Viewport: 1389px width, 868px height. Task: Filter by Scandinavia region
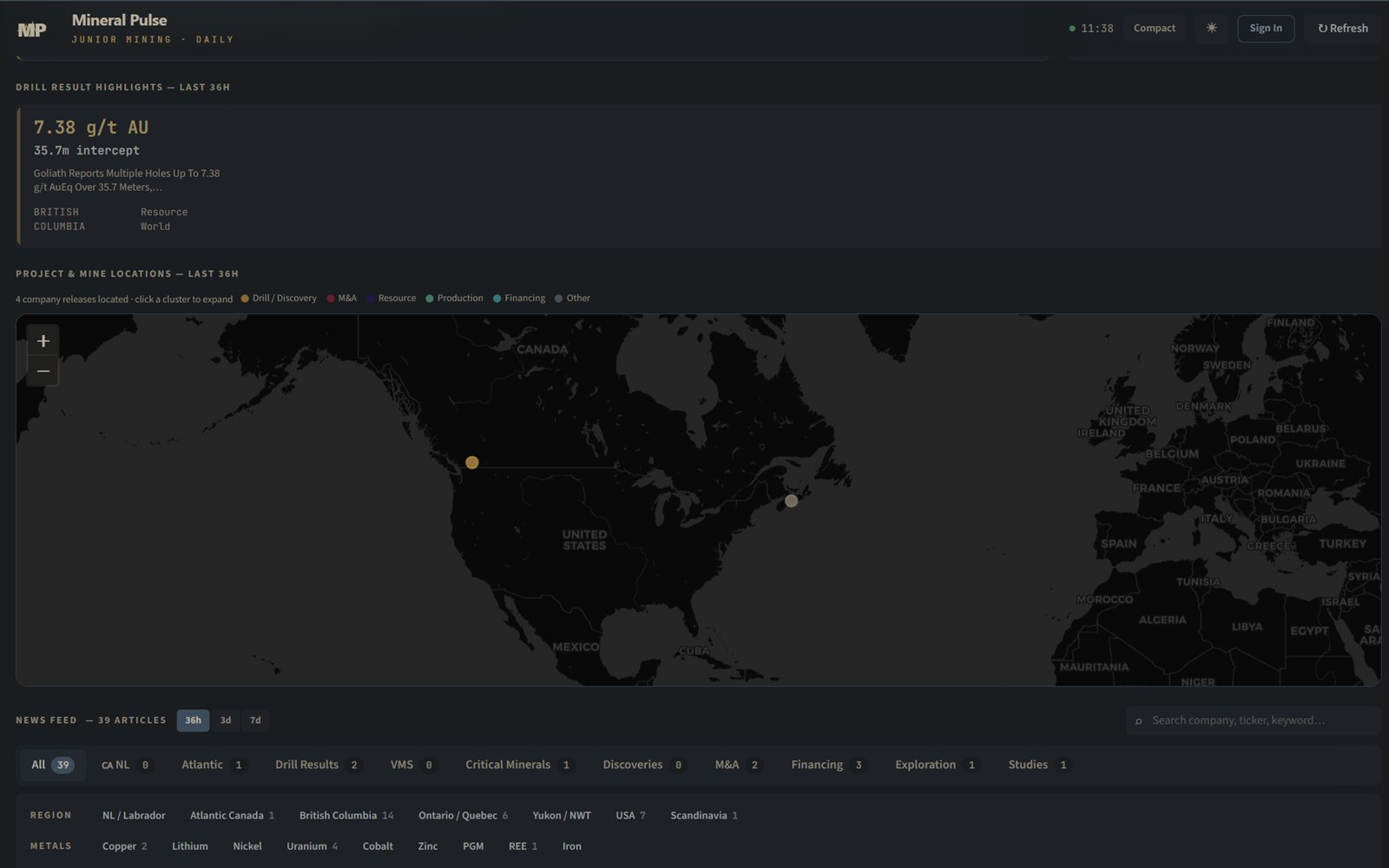703,816
